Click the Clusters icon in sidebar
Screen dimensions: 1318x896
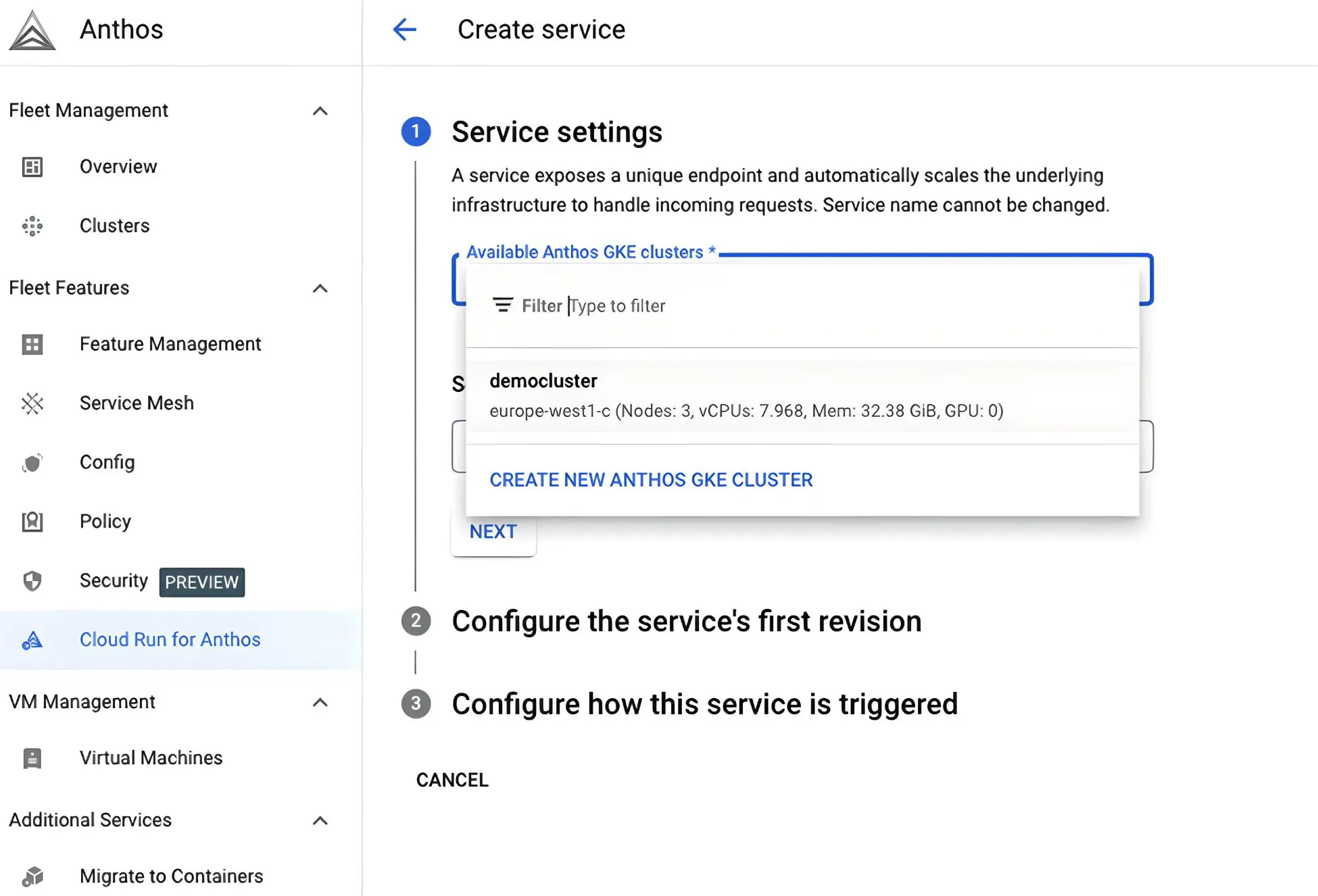tap(32, 226)
